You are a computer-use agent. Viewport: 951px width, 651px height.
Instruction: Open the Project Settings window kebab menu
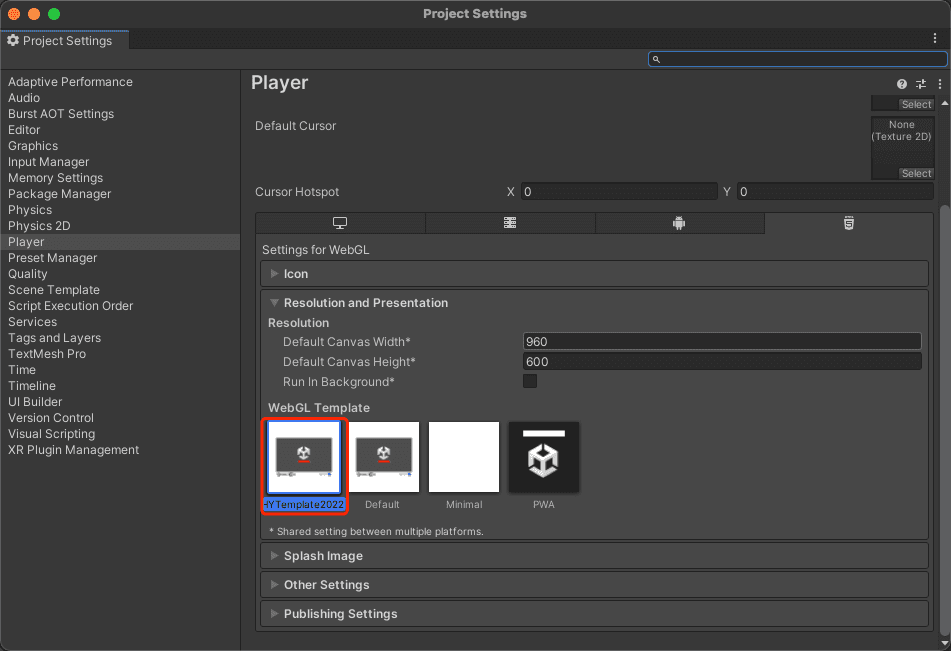click(x=935, y=38)
